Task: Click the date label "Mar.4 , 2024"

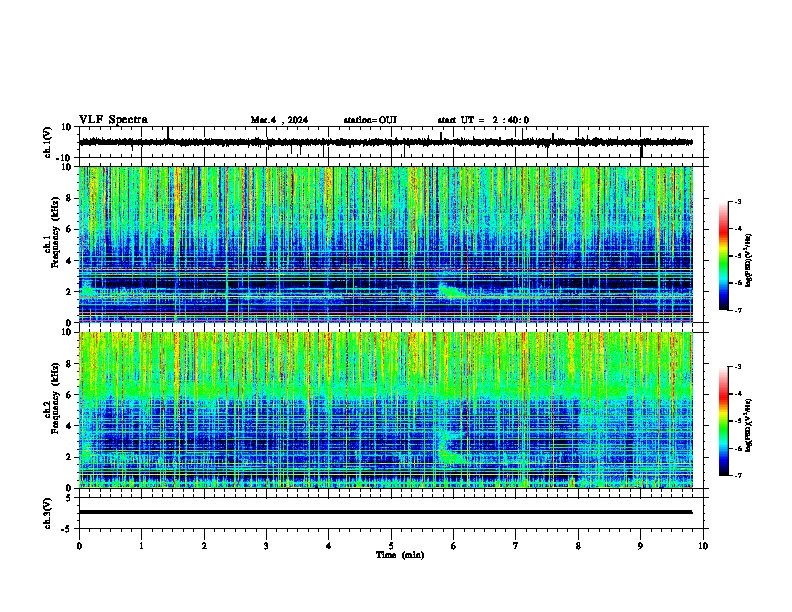Action: coord(279,120)
